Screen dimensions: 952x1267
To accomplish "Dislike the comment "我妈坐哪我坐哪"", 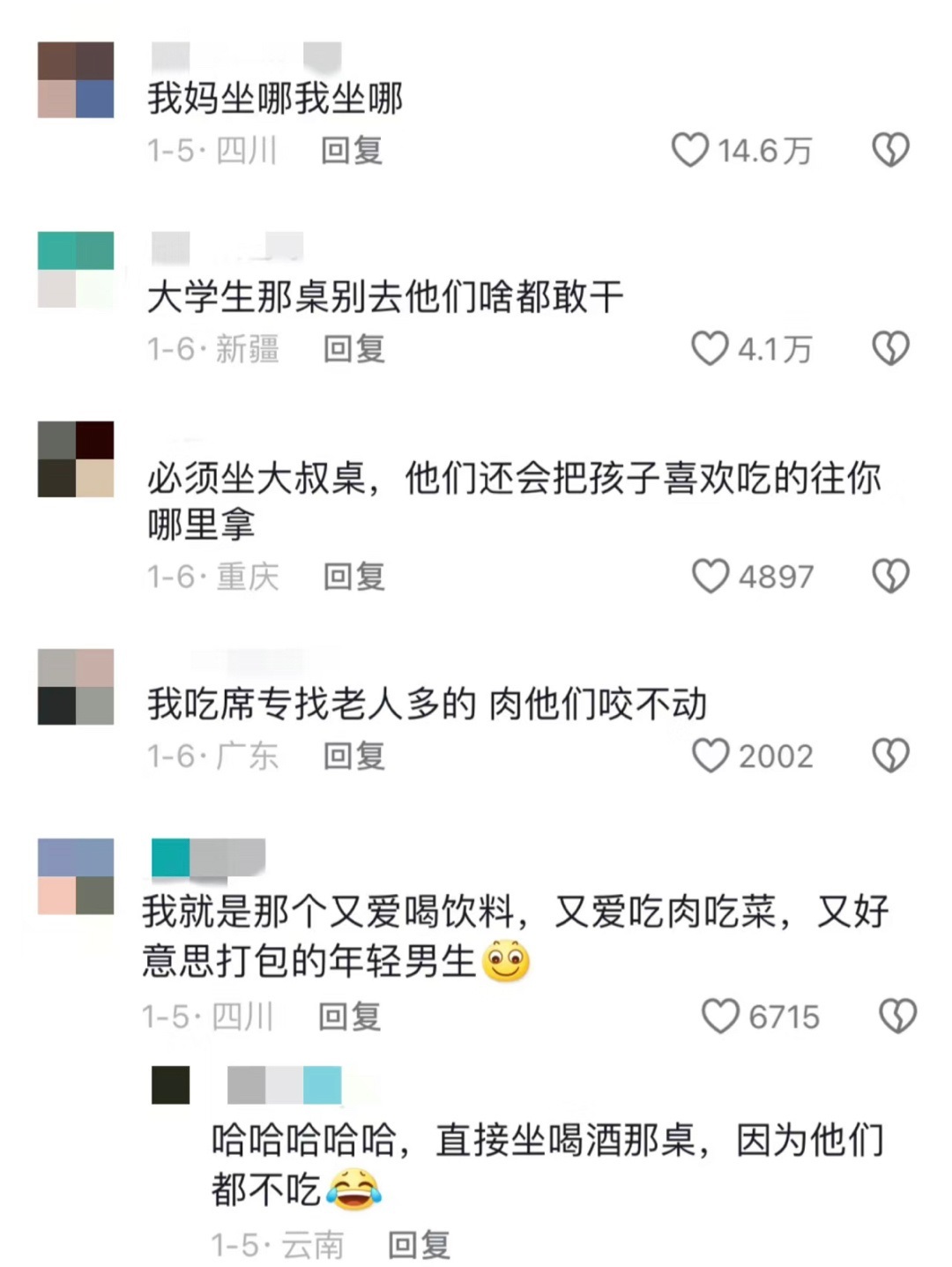I will pyautogui.click(x=890, y=150).
